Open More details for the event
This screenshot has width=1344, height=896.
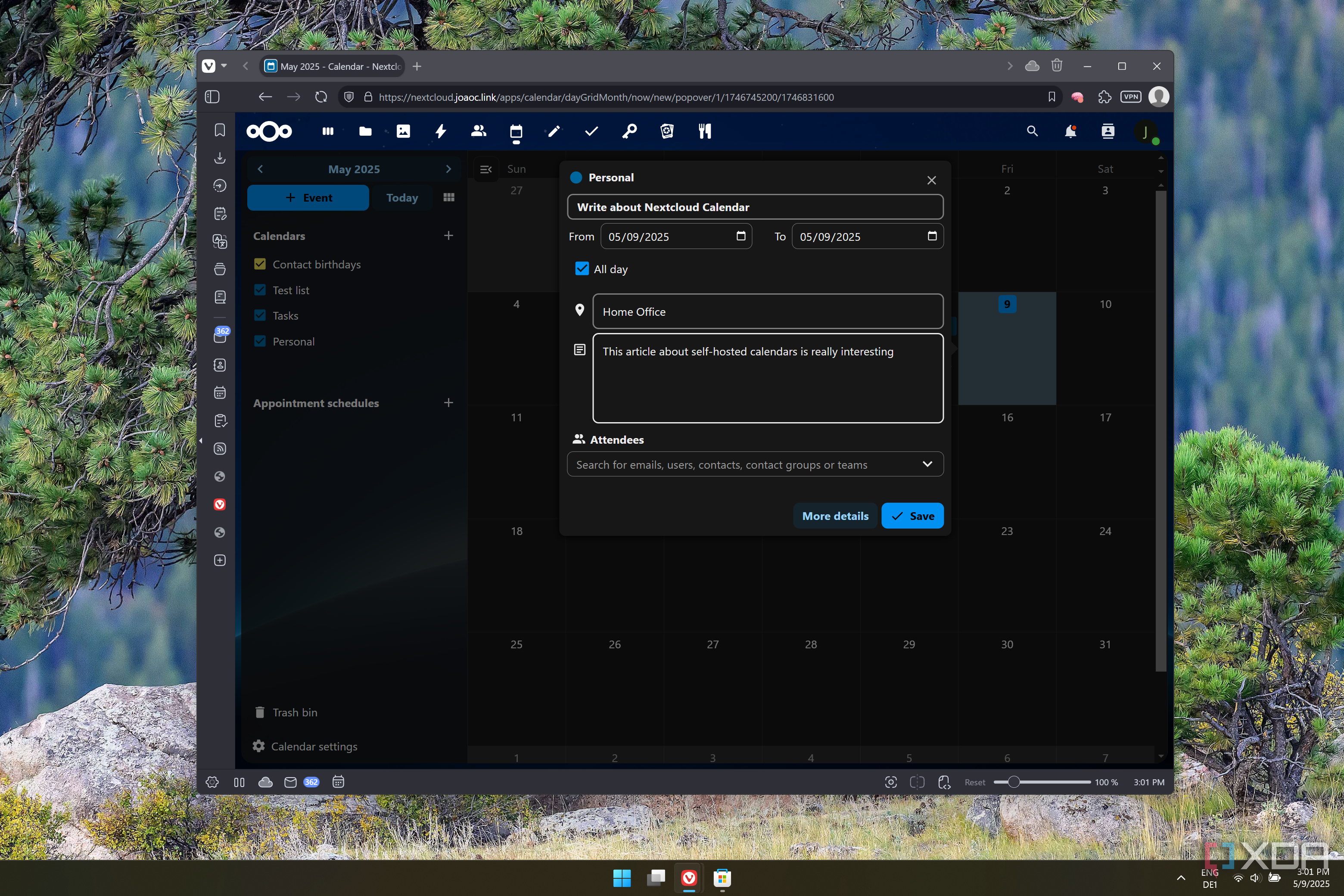pyautogui.click(x=835, y=516)
